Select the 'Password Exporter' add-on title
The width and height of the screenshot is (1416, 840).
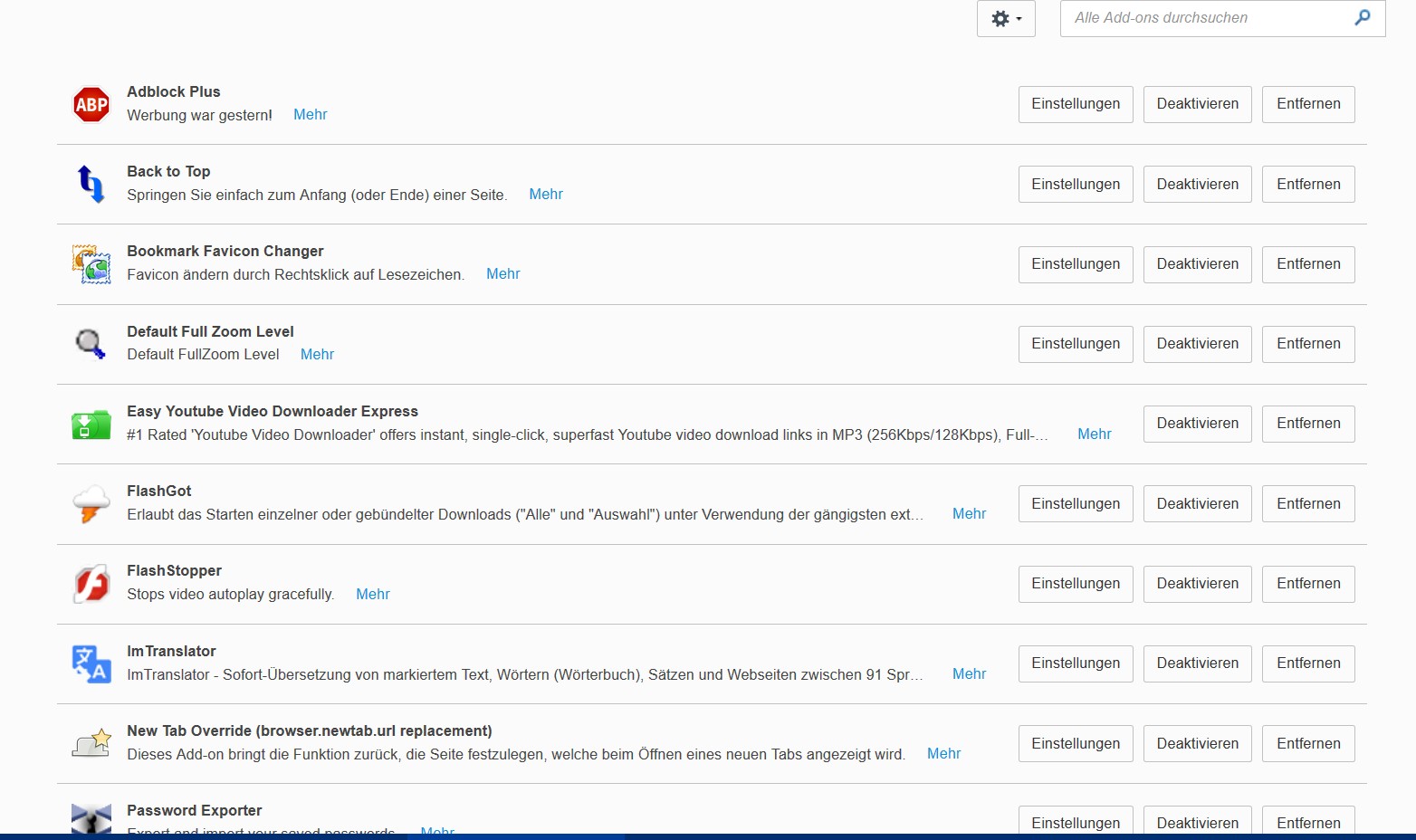tap(195, 810)
